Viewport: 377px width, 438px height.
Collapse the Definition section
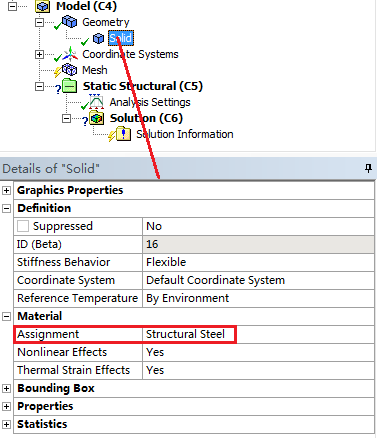pos(6,209)
